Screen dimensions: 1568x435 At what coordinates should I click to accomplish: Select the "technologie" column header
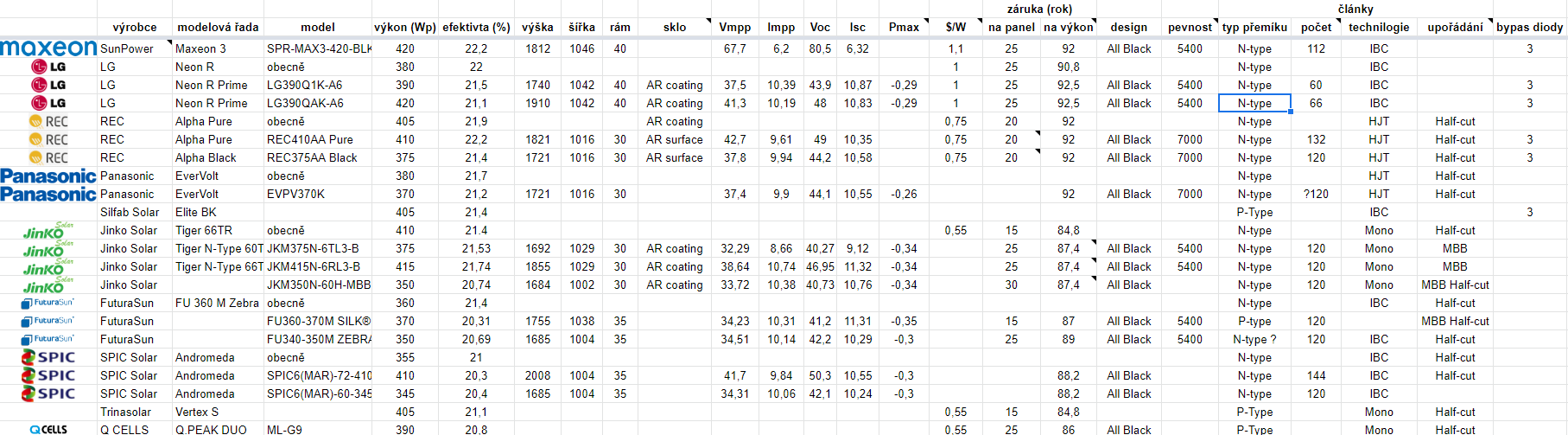click(1379, 27)
